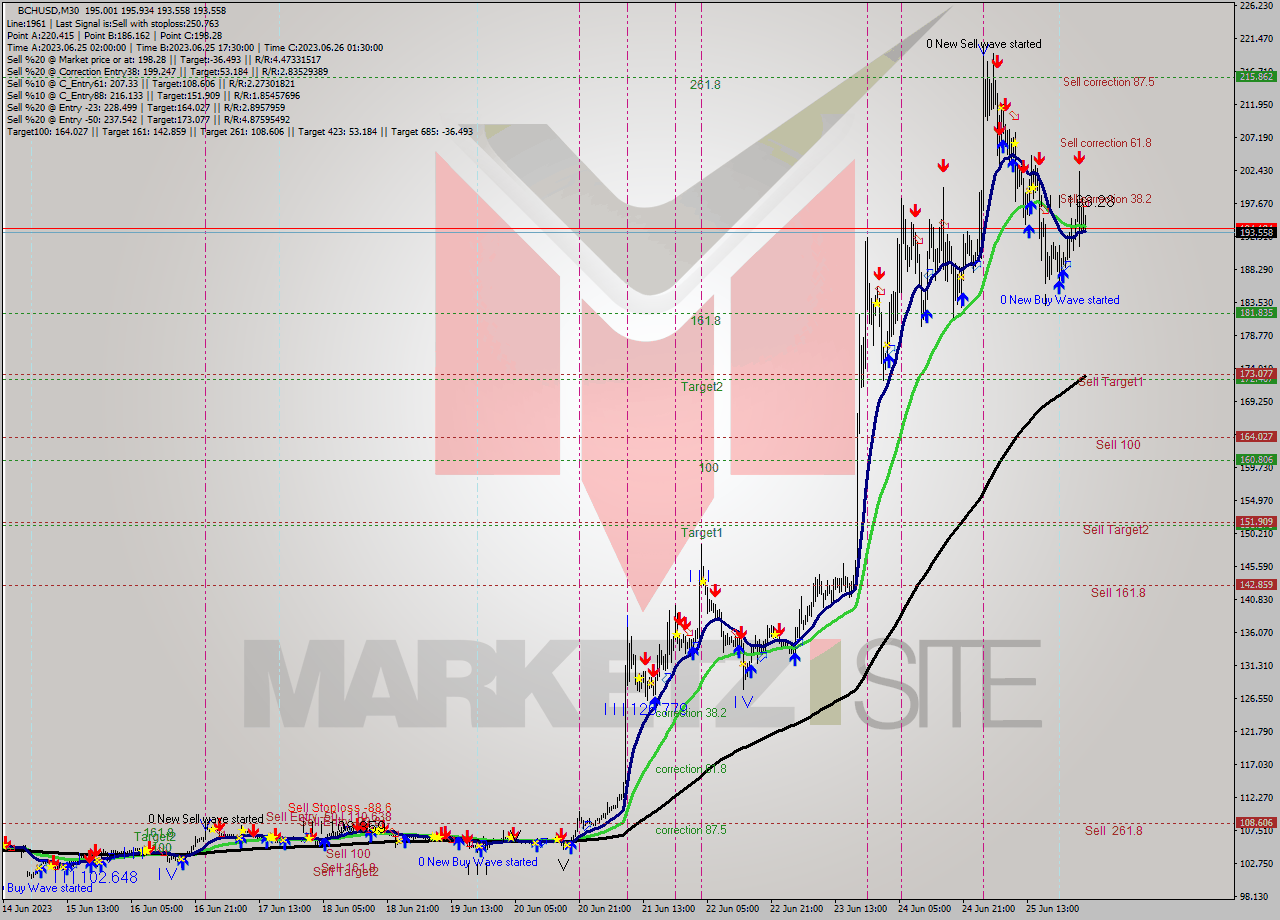Click the red 164.027 price tag
This screenshot has height=920, width=1280.
(1256, 436)
